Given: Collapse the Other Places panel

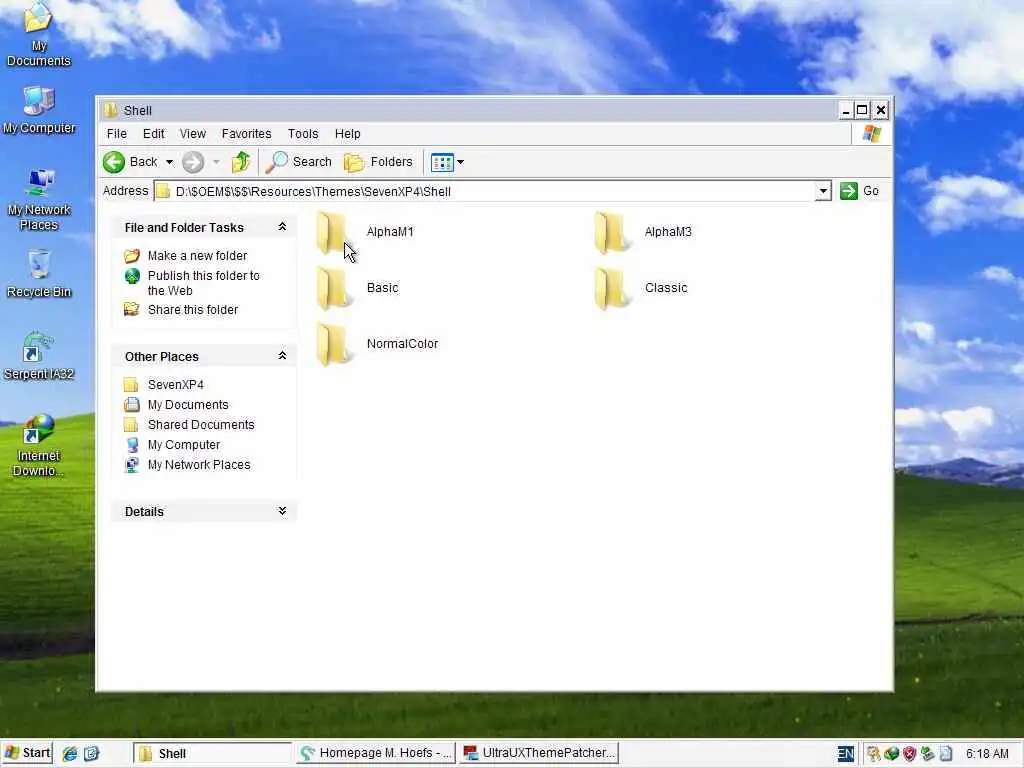Looking at the screenshot, I should click(282, 356).
